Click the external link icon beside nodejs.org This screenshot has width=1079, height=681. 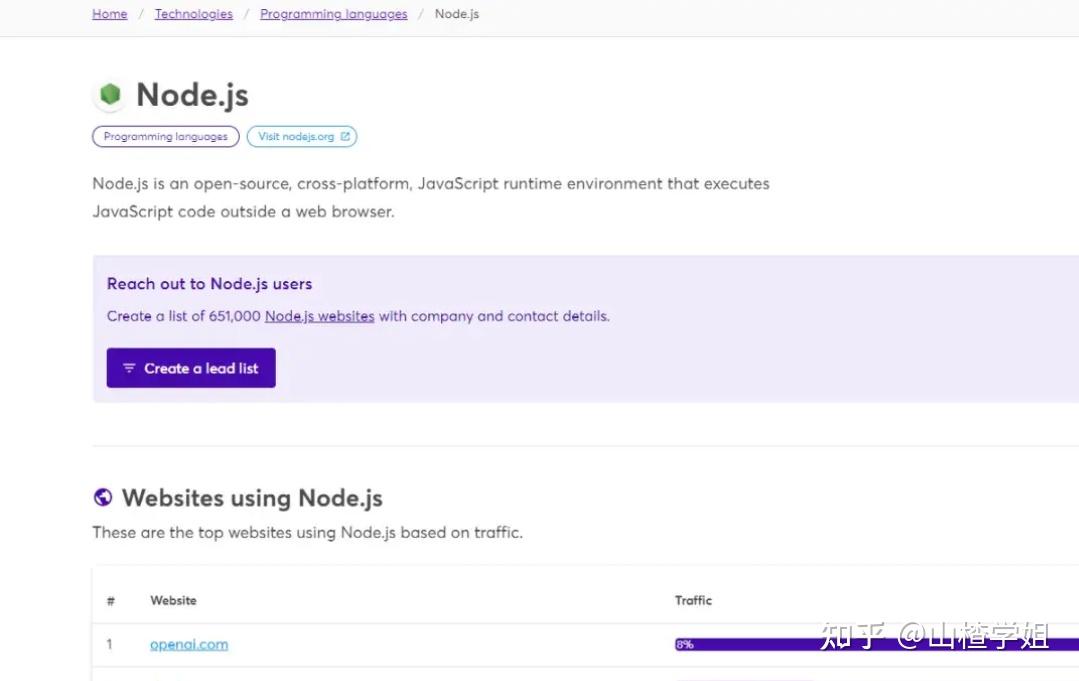[x=345, y=137]
